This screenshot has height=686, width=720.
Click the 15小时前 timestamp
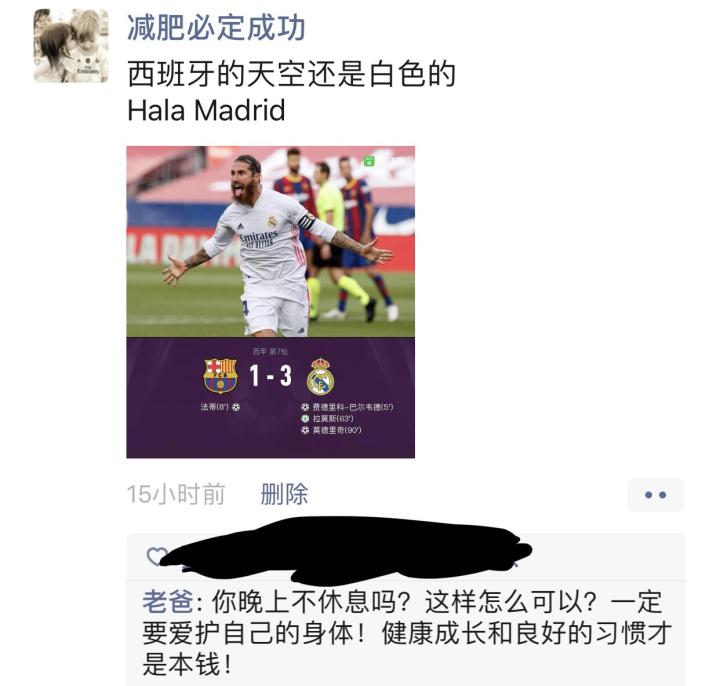176,495
